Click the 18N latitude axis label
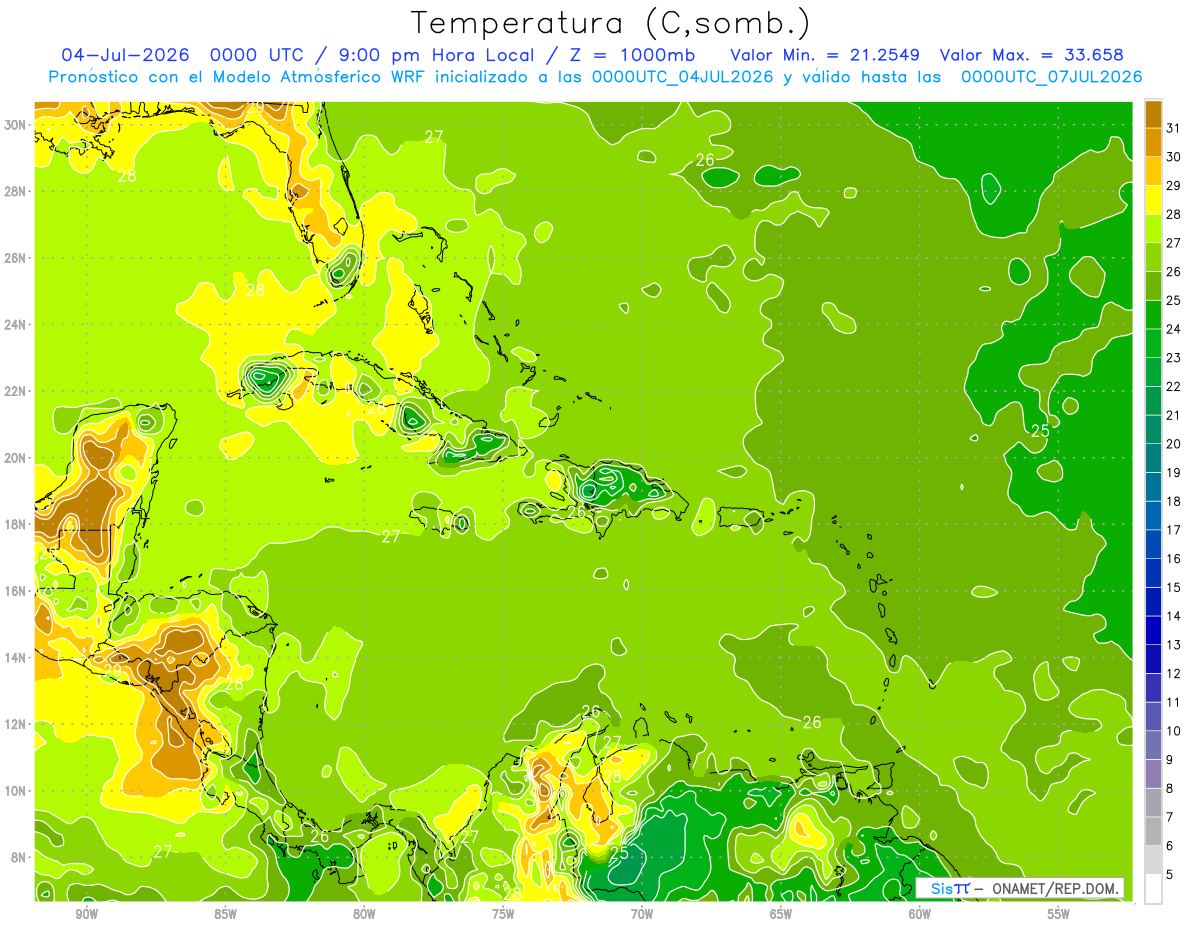The width and height of the screenshot is (1200, 927). [16, 525]
